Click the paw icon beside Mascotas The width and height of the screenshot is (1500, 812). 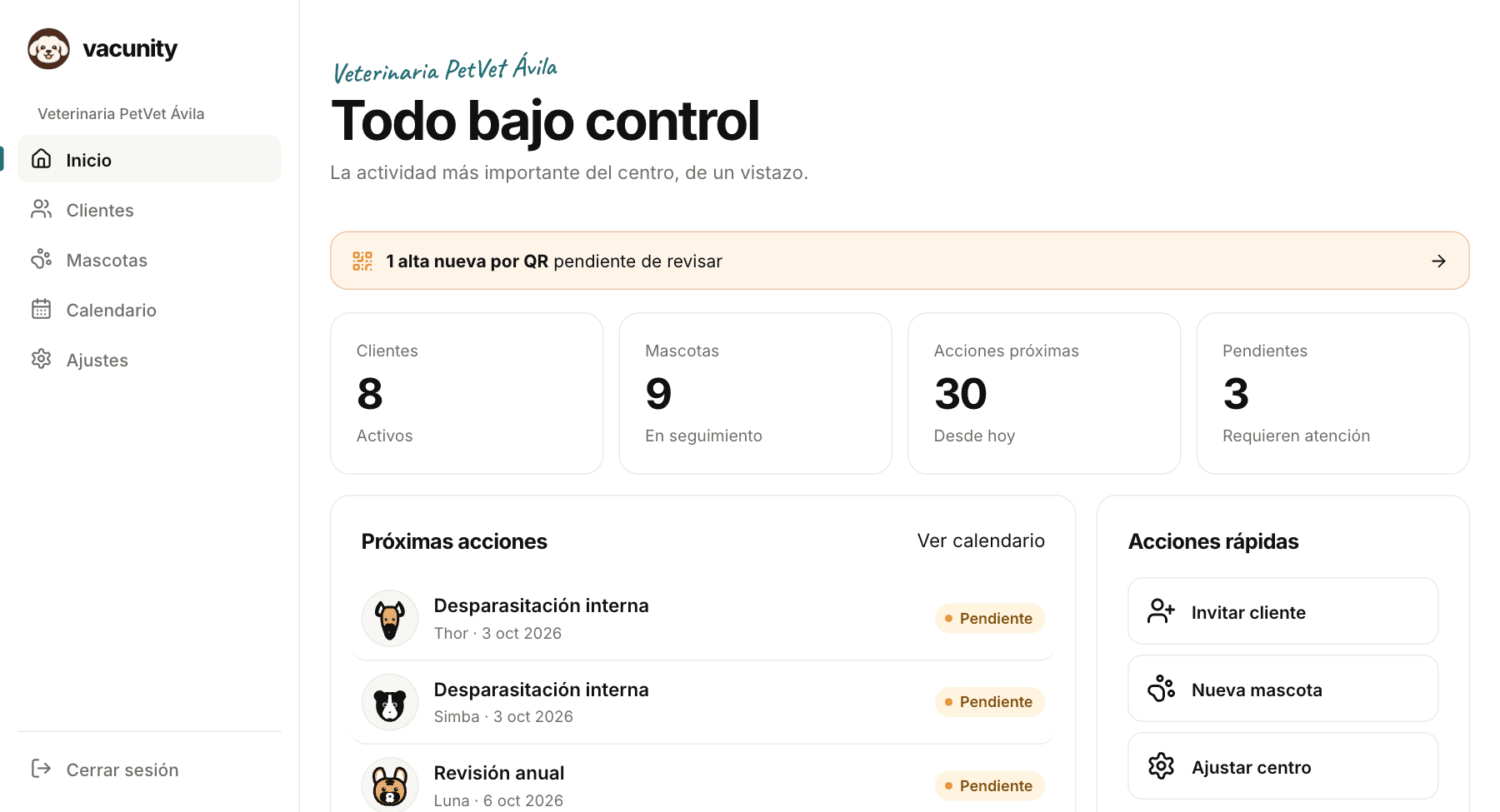pos(42,259)
